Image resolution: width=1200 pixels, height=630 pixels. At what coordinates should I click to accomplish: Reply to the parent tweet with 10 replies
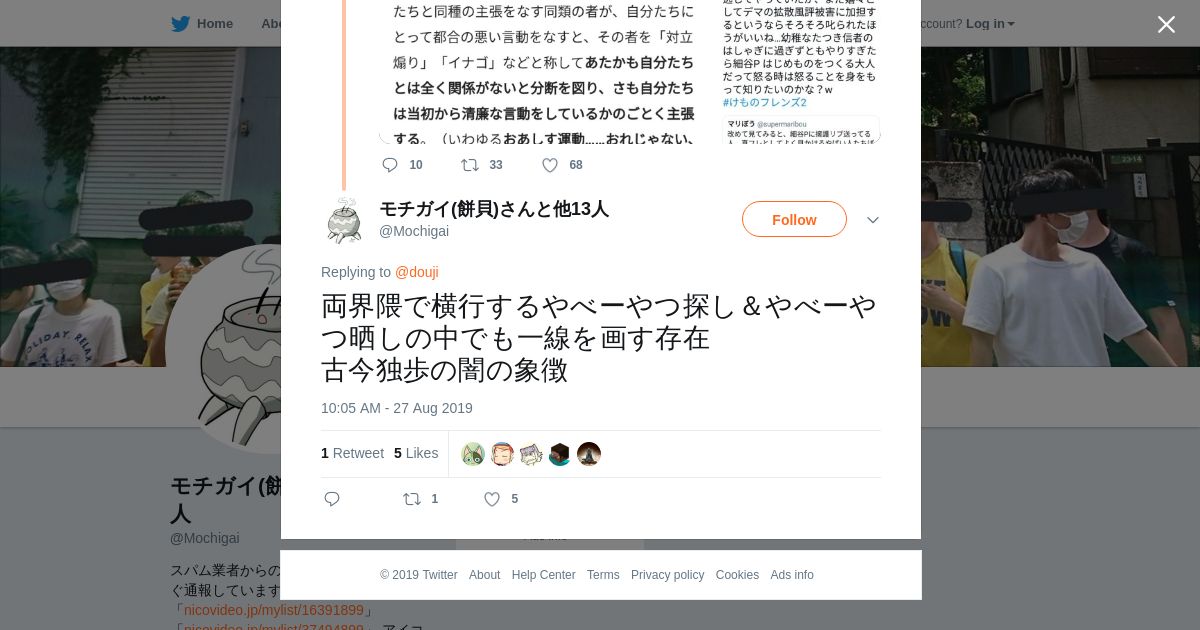390,165
